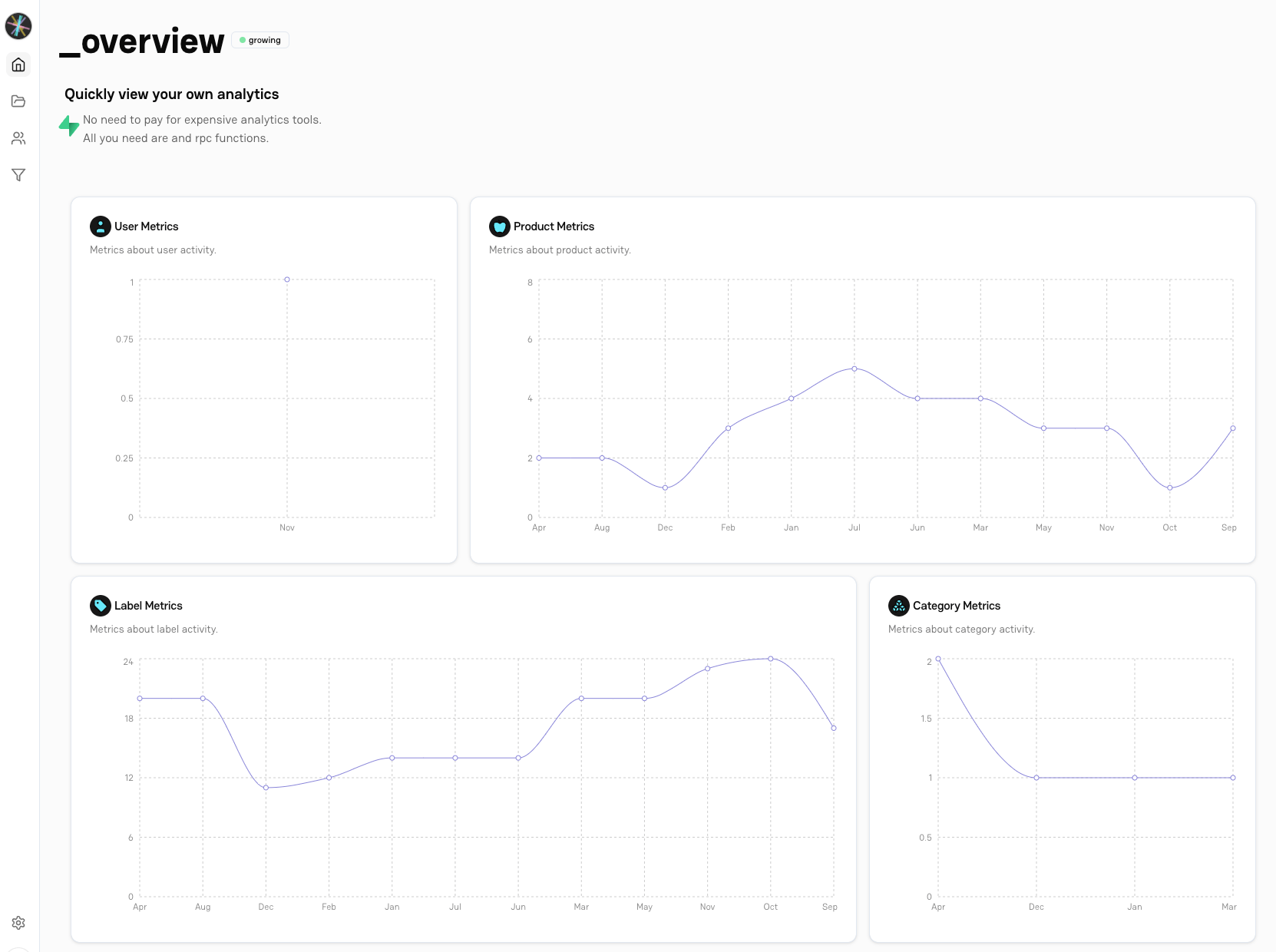Open the Projects folder icon in sidebar
The width and height of the screenshot is (1276, 952).
(18, 101)
